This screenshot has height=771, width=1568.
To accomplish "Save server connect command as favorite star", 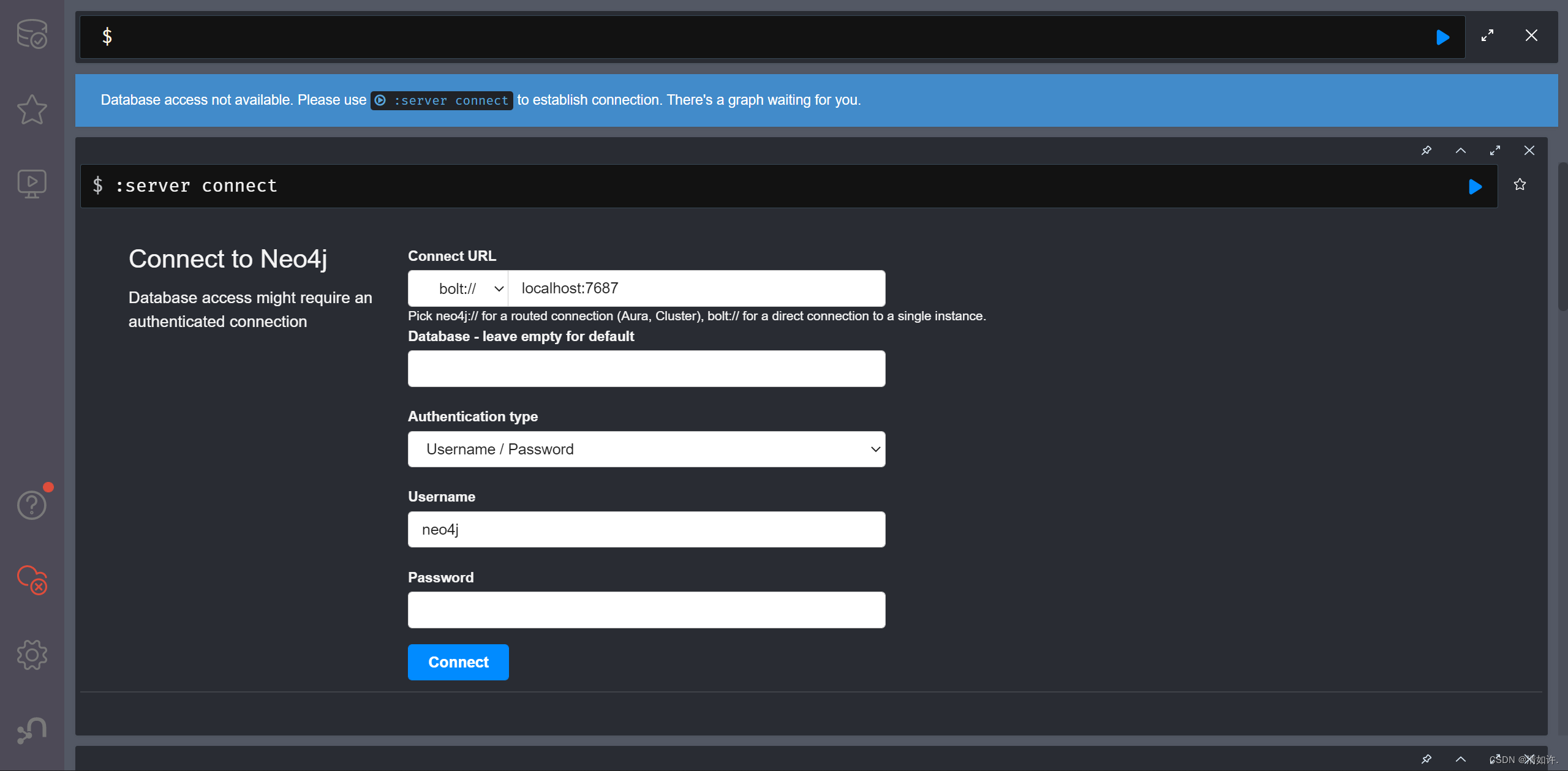I will click(x=1520, y=184).
